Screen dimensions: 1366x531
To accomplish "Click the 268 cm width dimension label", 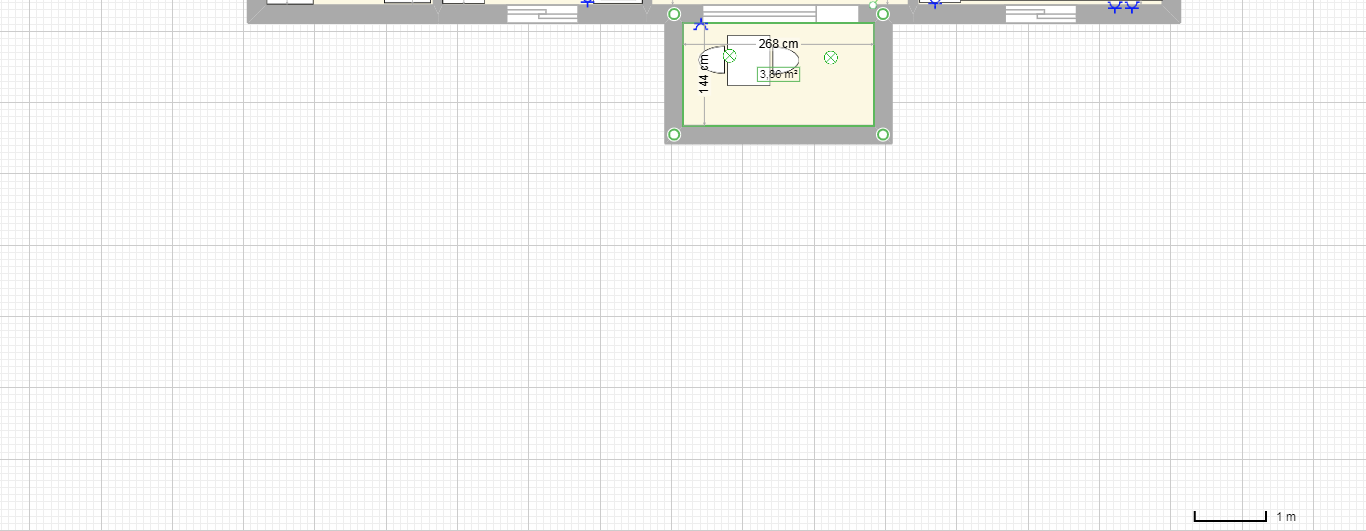I will [x=778, y=43].
